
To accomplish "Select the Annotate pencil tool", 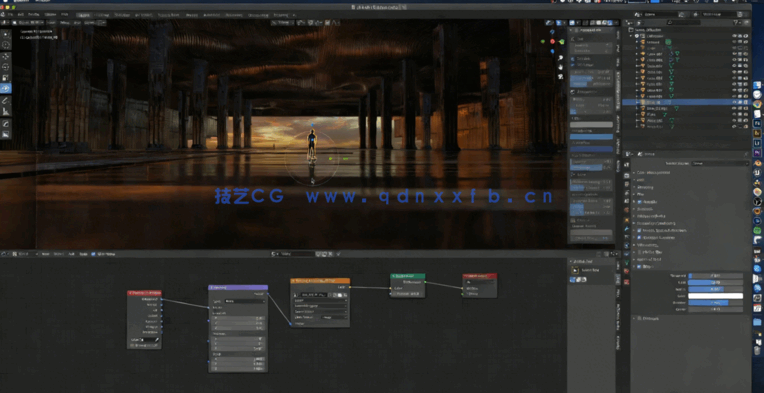I will 6,101.
